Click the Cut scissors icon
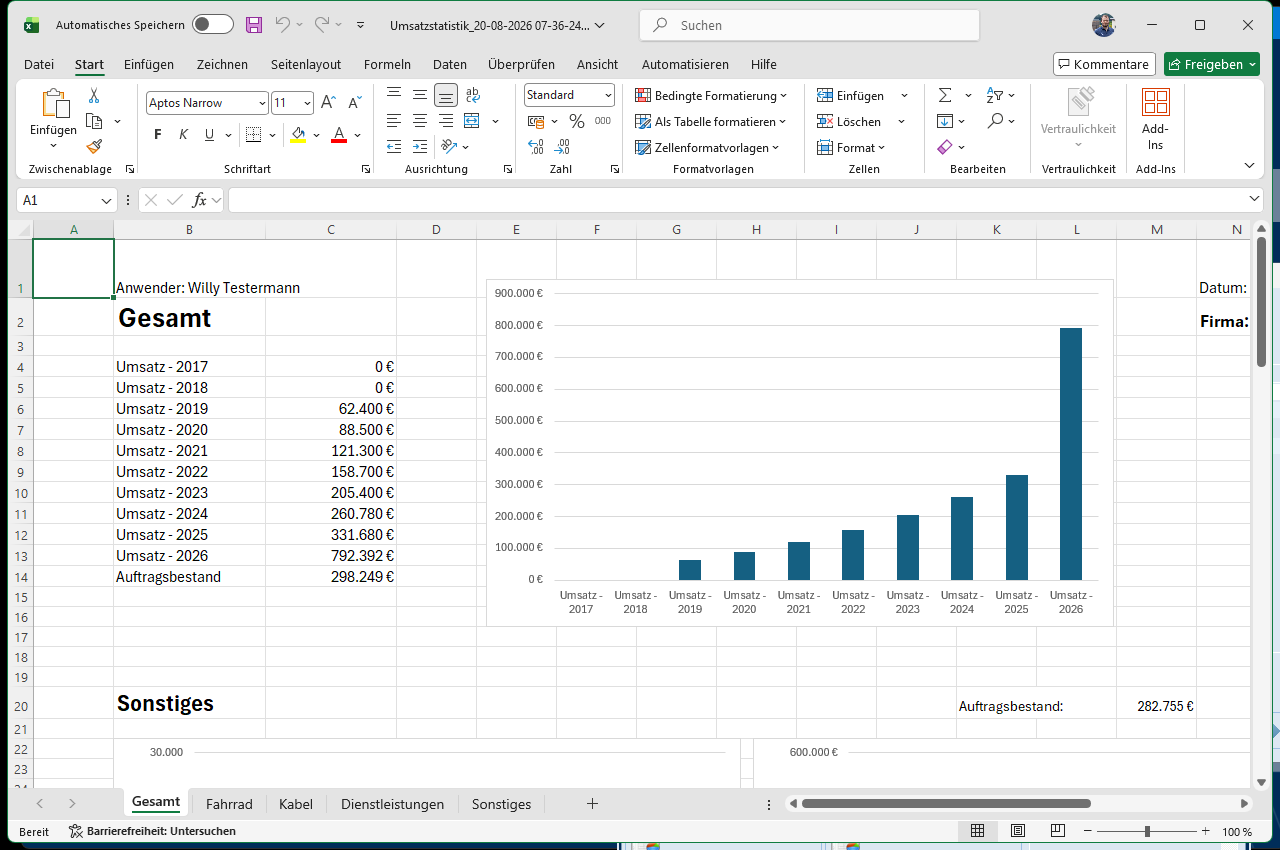Viewport: 1280px width, 850px height. (94, 95)
